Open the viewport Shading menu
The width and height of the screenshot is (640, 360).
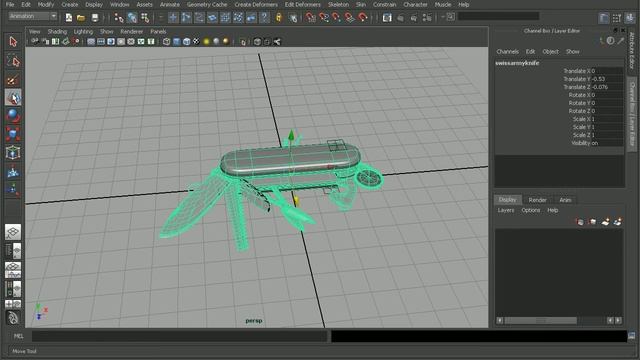(x=57, y=31)
